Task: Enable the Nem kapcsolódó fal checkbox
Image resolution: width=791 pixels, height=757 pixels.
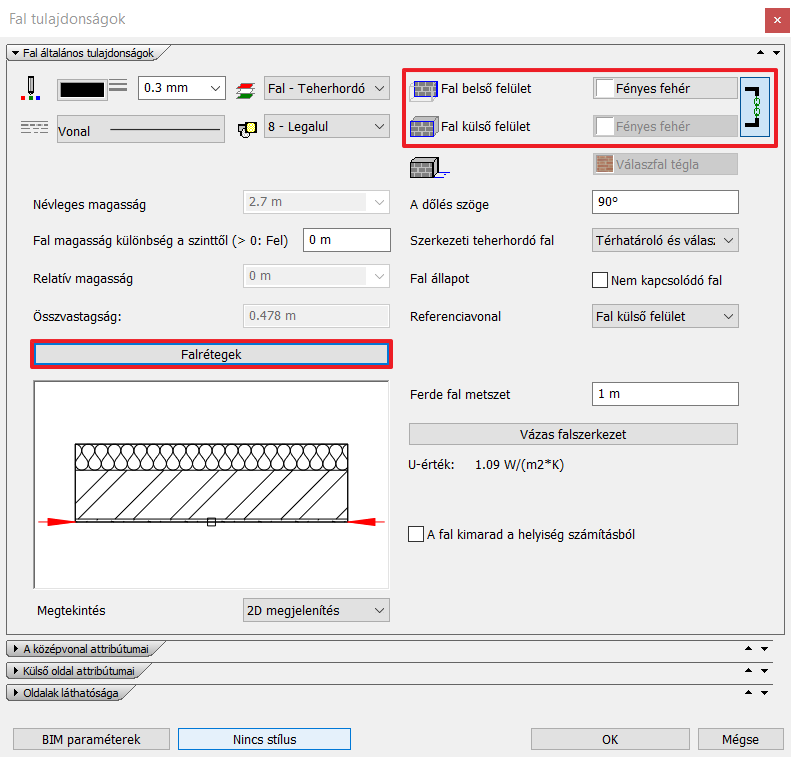Action: pos(600,280)
